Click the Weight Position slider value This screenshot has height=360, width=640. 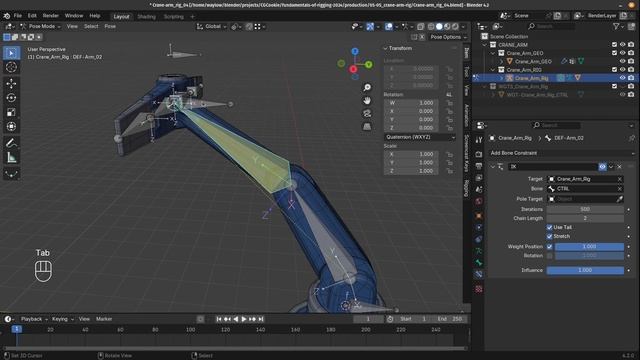(589, 247)
